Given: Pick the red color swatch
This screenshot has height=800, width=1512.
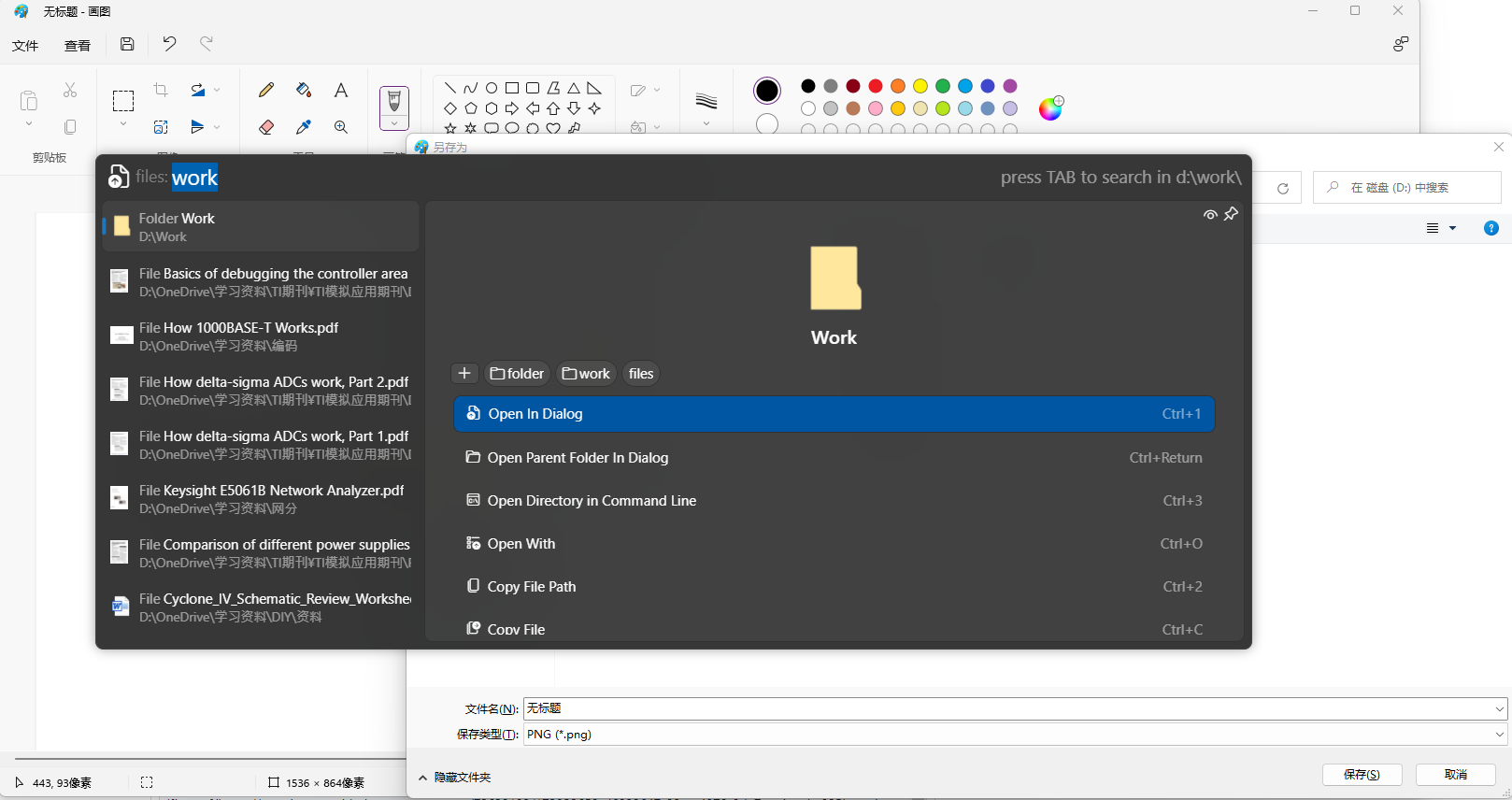Looking at the screenshot, I should pyautogui.click(x=876, y=86).
